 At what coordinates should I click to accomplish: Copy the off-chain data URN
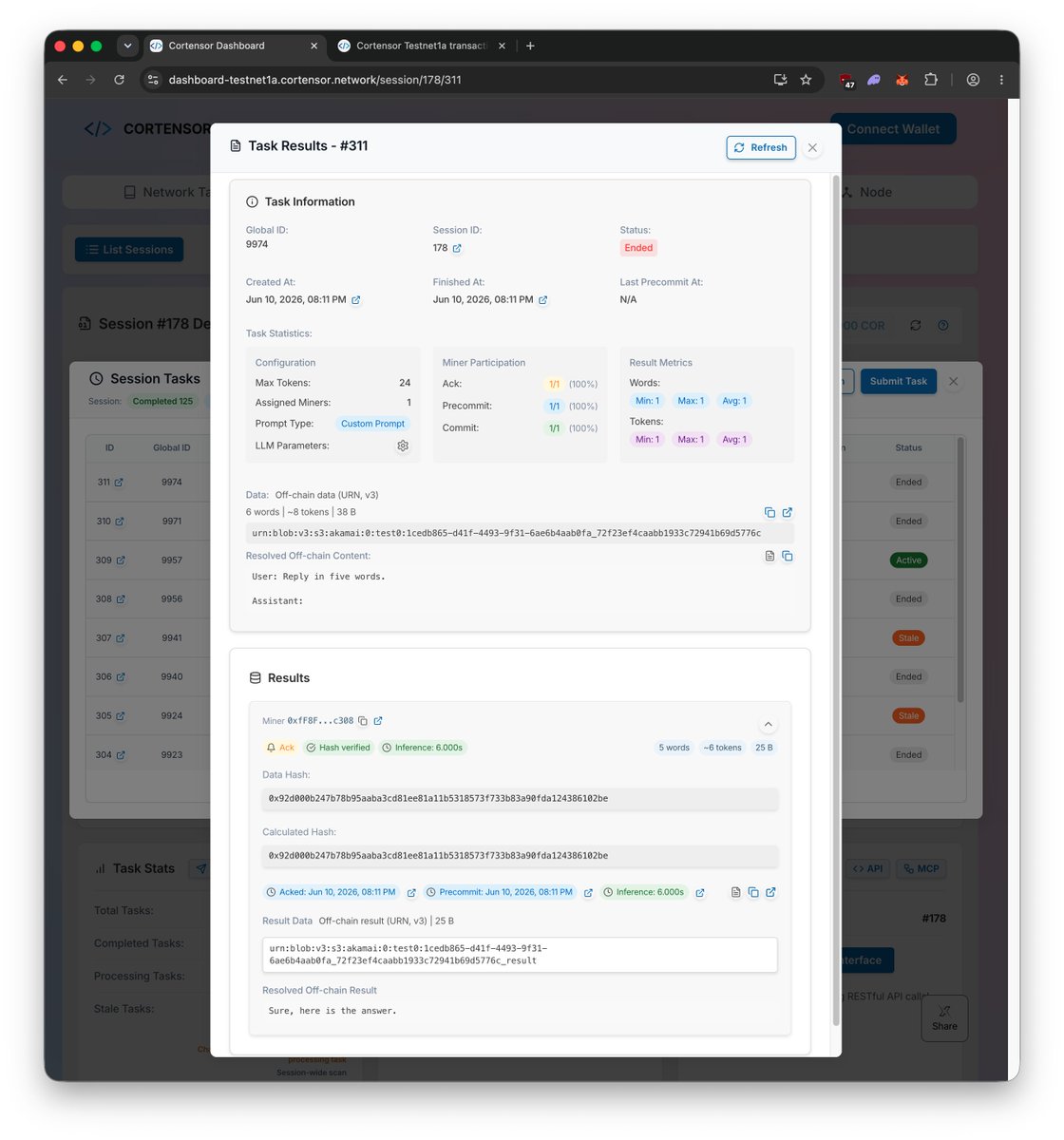[770, 512]
